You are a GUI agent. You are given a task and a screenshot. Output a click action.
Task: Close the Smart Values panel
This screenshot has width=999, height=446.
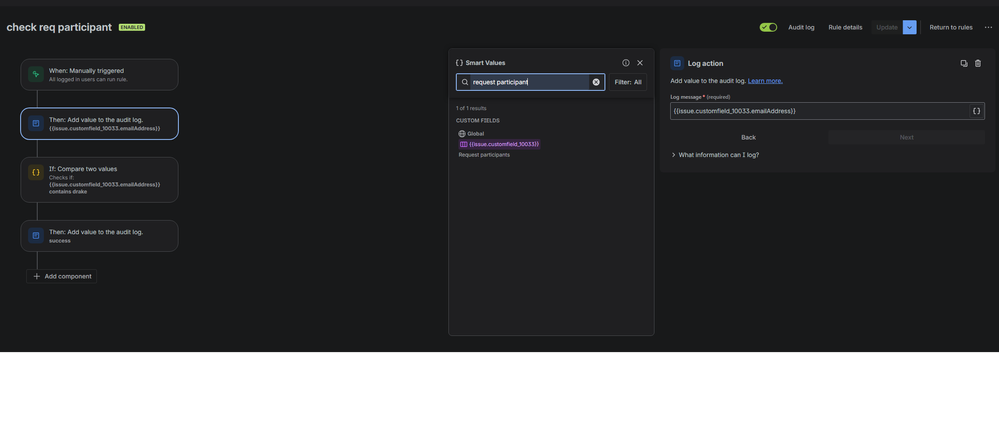640,63
